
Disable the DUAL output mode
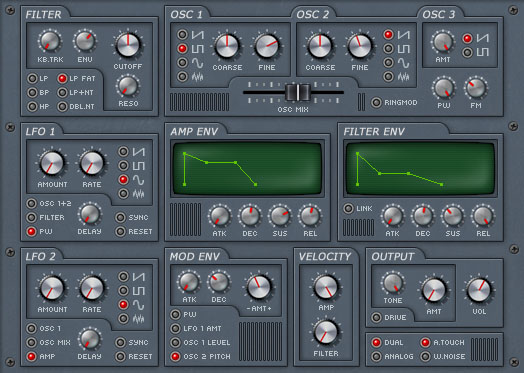[x=376, y=343]
